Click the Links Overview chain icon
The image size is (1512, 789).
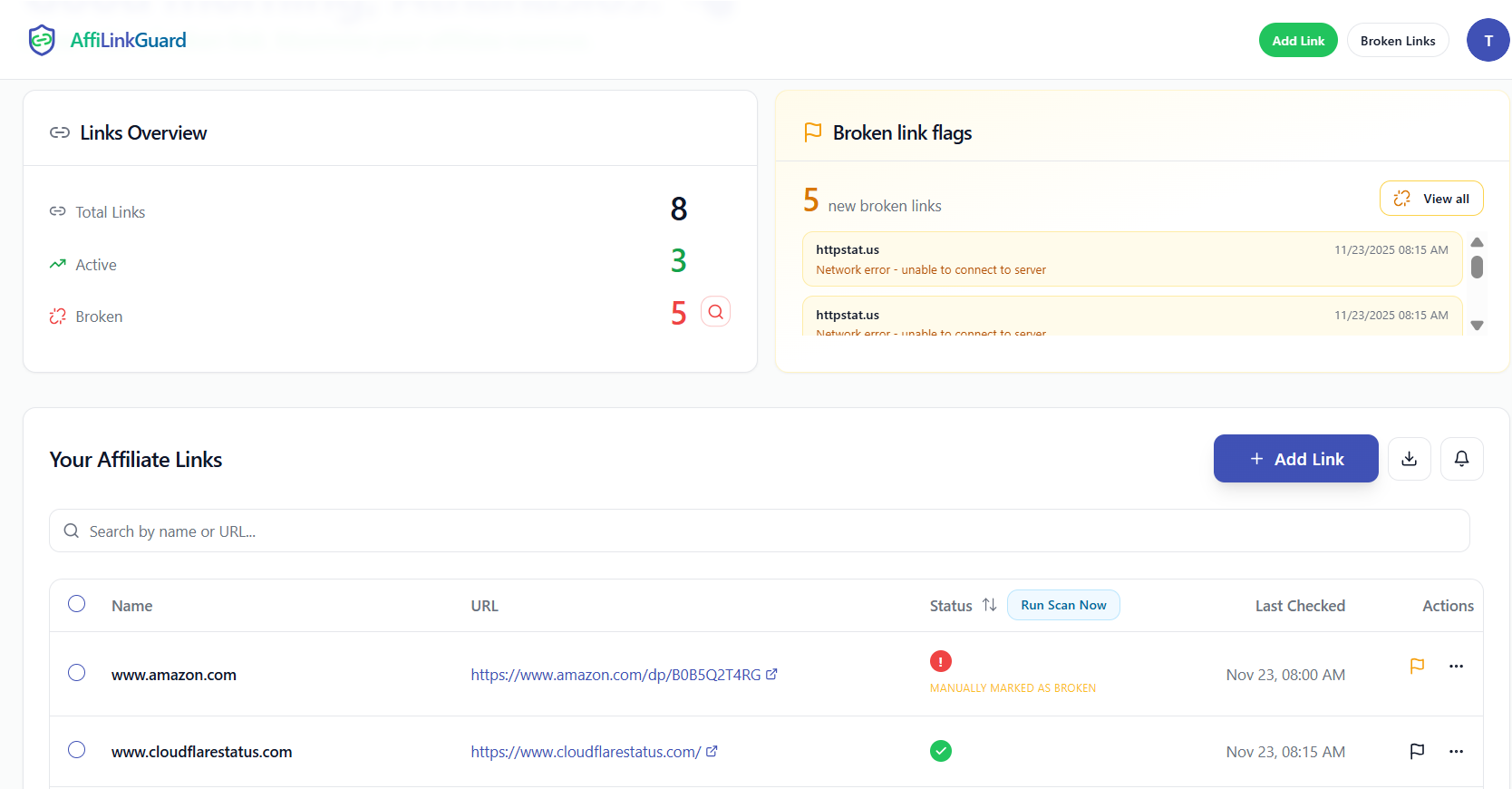pos(60,132)
